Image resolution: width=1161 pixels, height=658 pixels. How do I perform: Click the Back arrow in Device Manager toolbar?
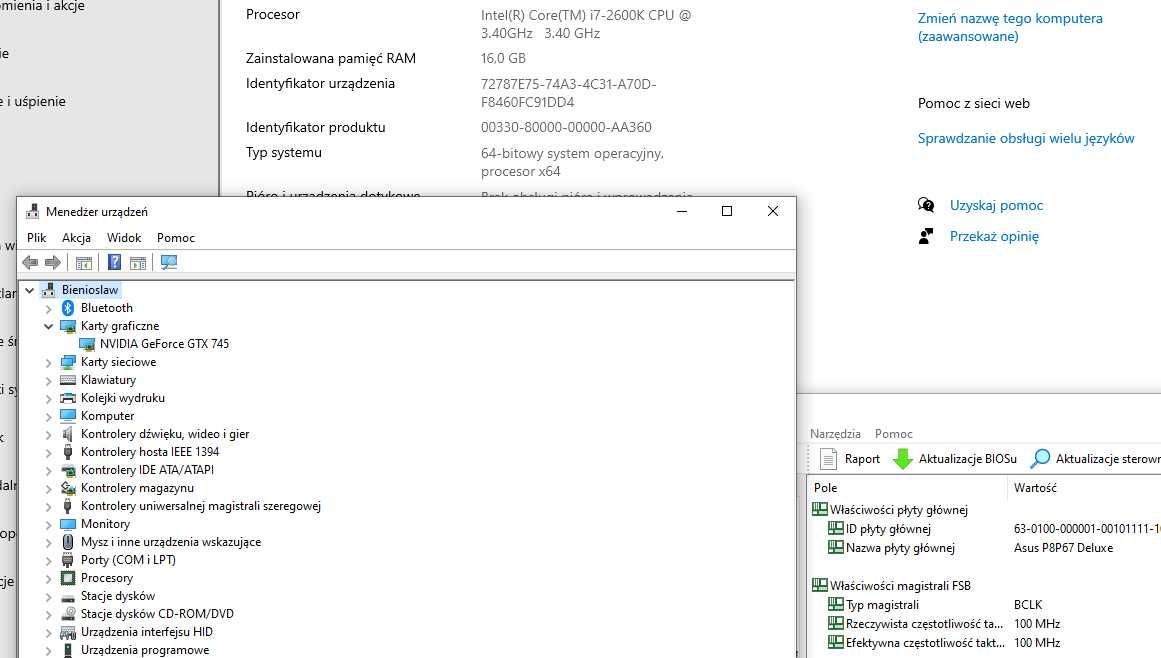[x=30, y=262]
